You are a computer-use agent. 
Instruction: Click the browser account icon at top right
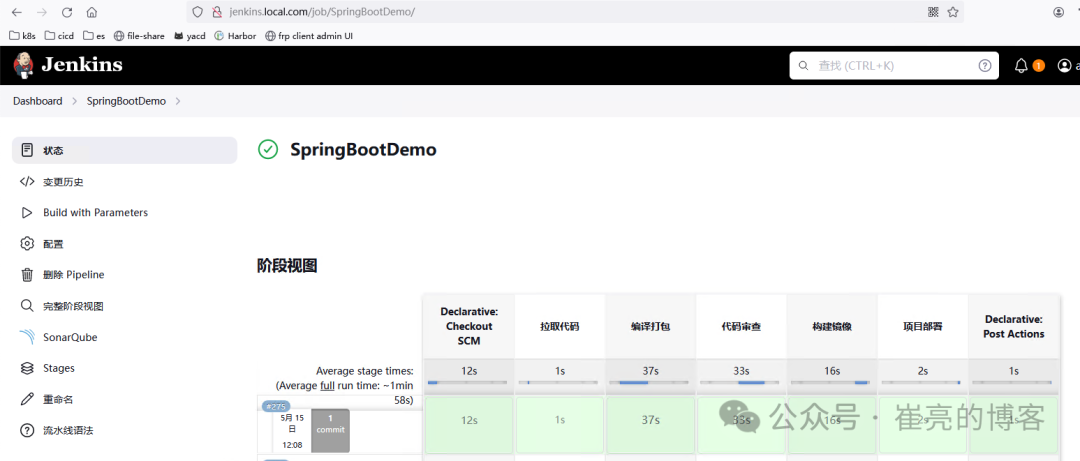[x=1059, y=12]
